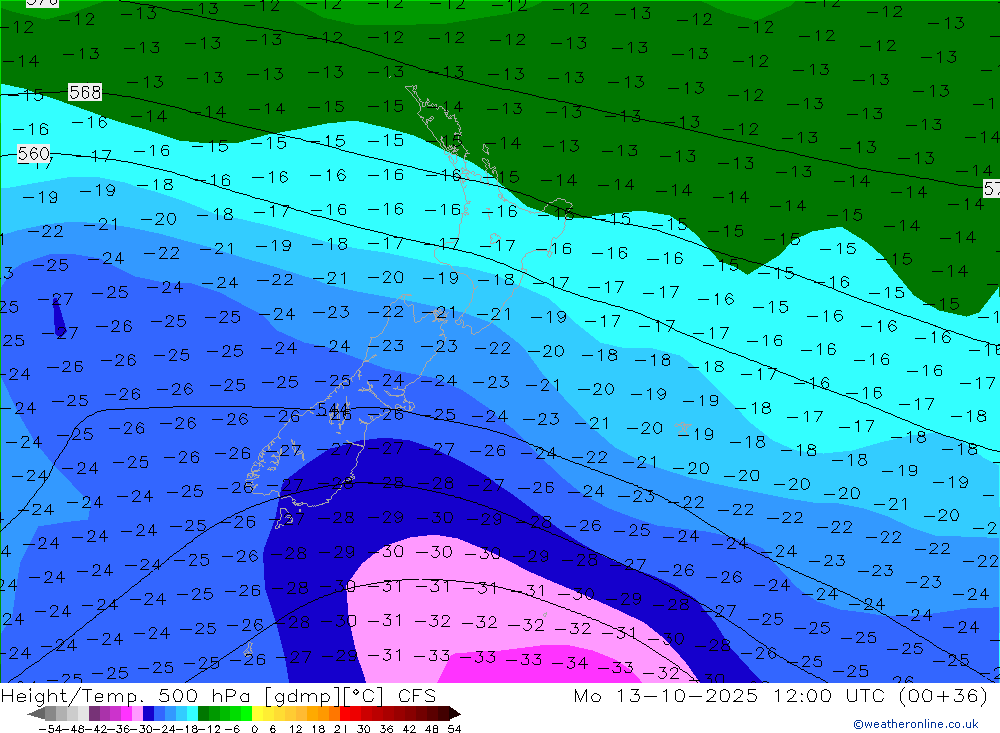Pick the yellow swatch in the legend
The height and width of the screenshot is (733, 1000).
click(x=258, y=714)
